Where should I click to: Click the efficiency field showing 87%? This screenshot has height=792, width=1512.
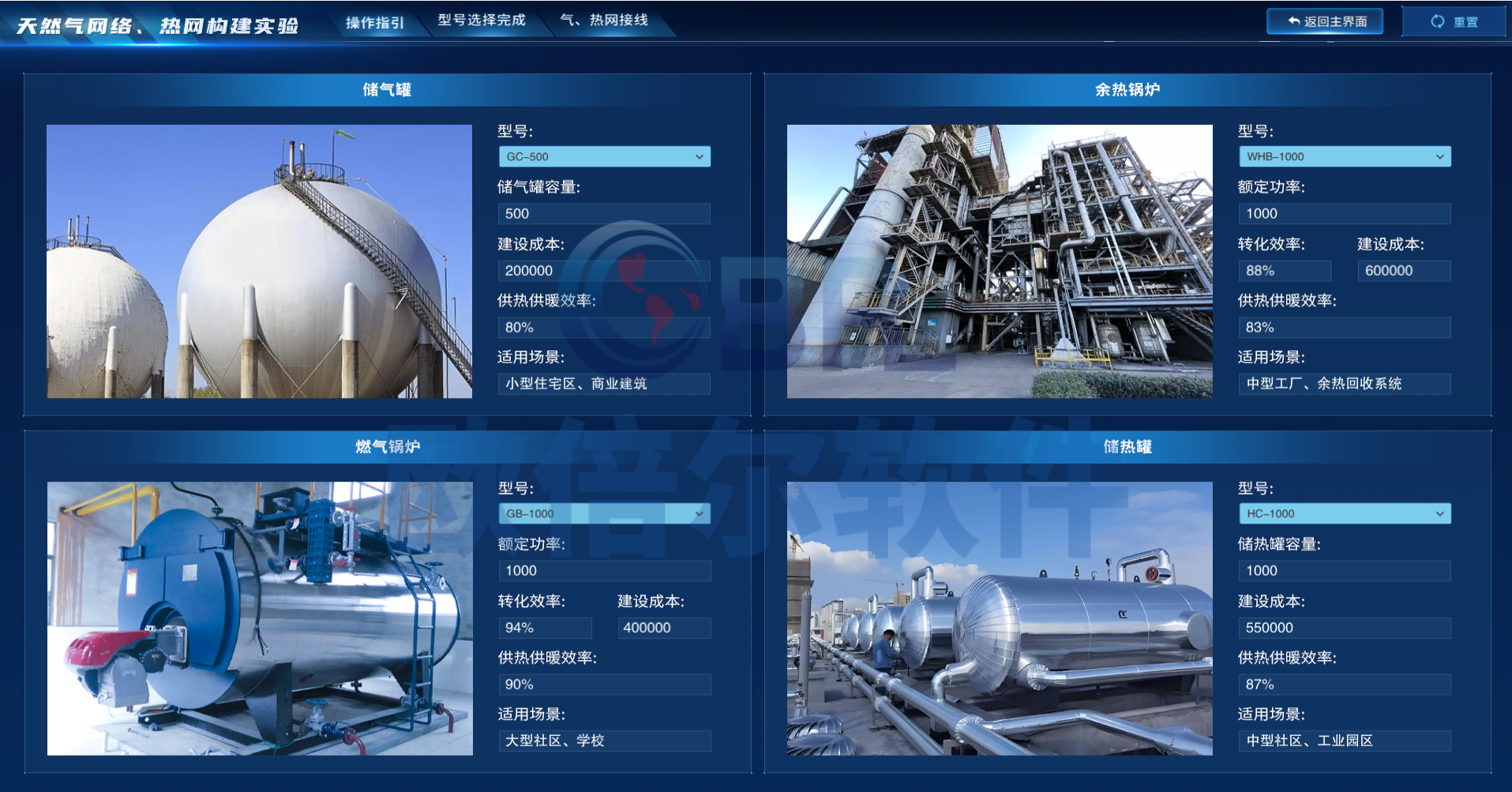pyautogui.click(x=1345, y=685)
